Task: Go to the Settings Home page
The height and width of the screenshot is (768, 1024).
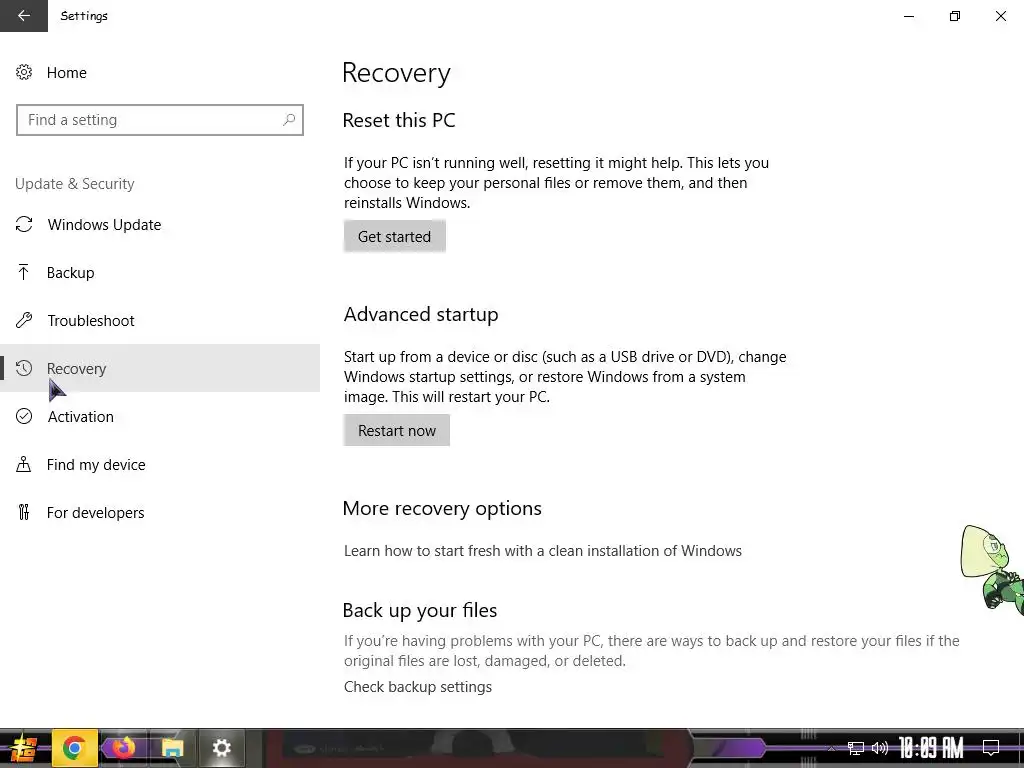Action: tap(160, 72)
